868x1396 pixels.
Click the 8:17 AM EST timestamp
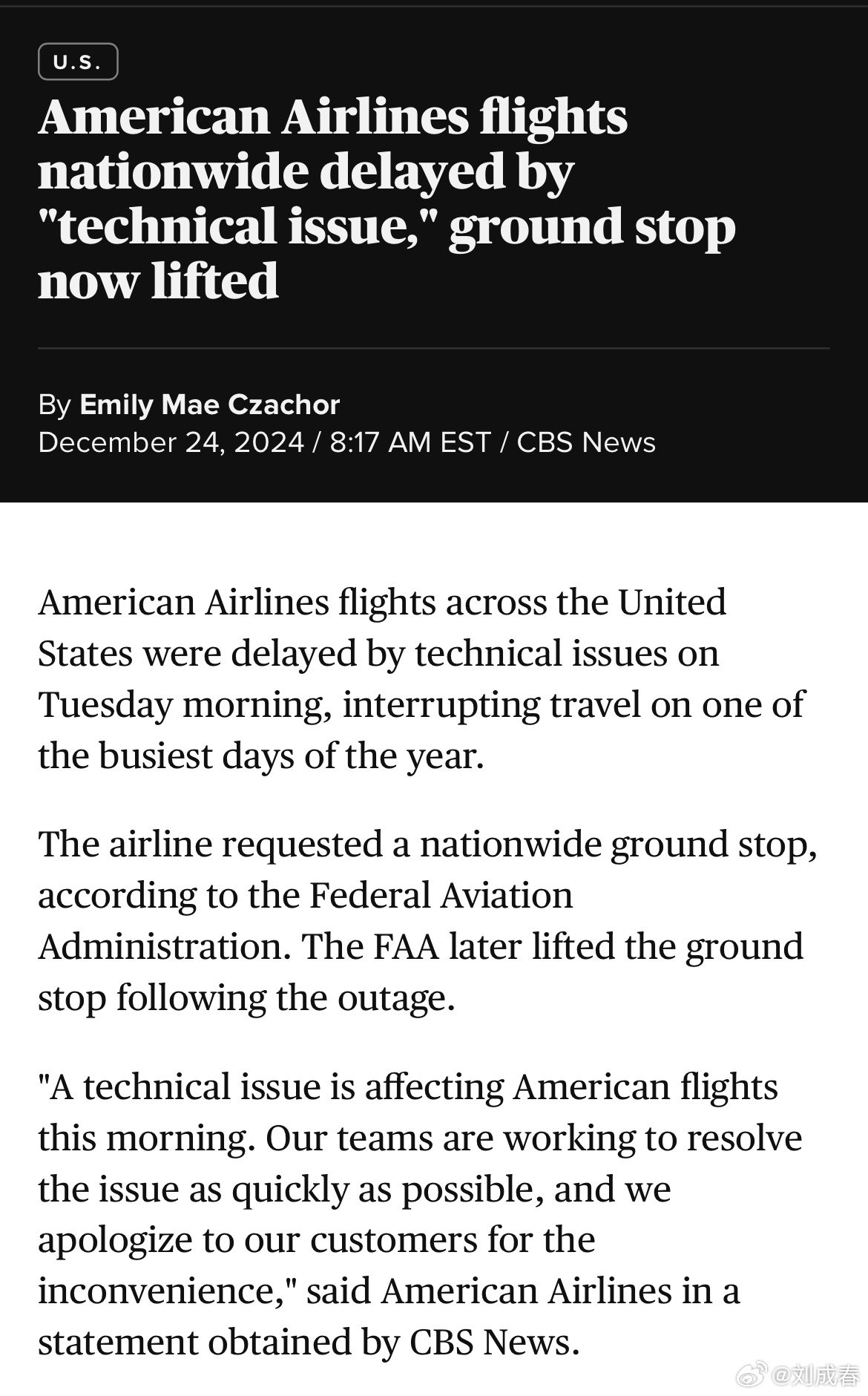click(x=410, y=442)
